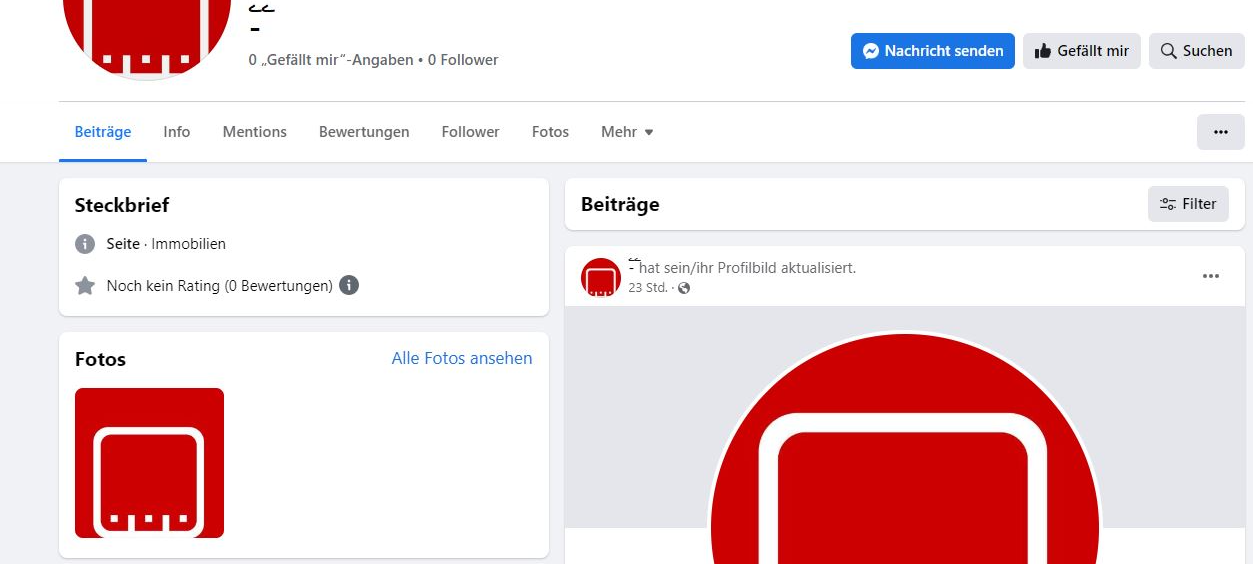Go to the Bewertungen tab
The width and height of the screenshot is (1253, 564).
pyautogui.click(x=364, y=132)
